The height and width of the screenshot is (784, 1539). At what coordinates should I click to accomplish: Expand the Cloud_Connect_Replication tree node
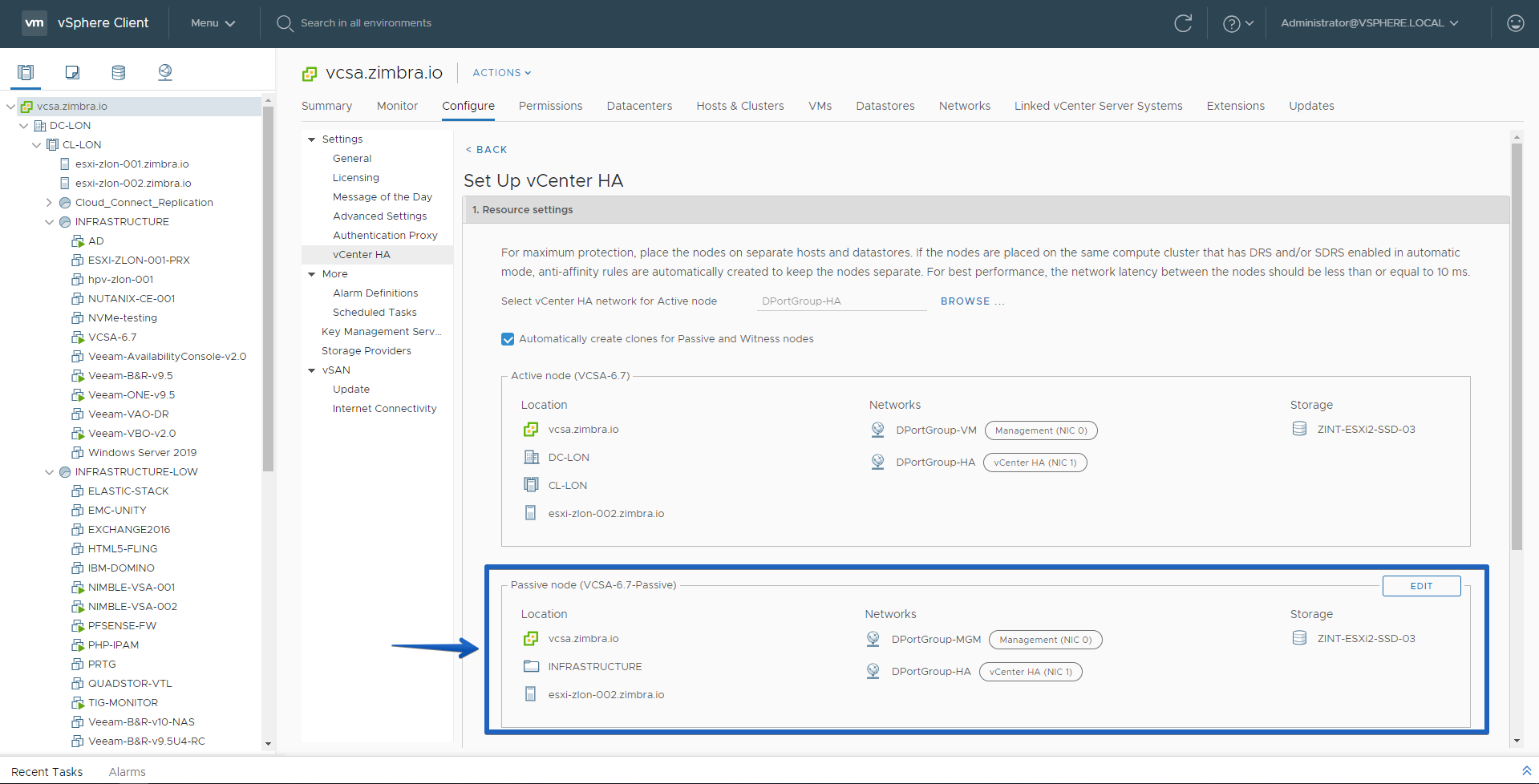coord(50,203)
